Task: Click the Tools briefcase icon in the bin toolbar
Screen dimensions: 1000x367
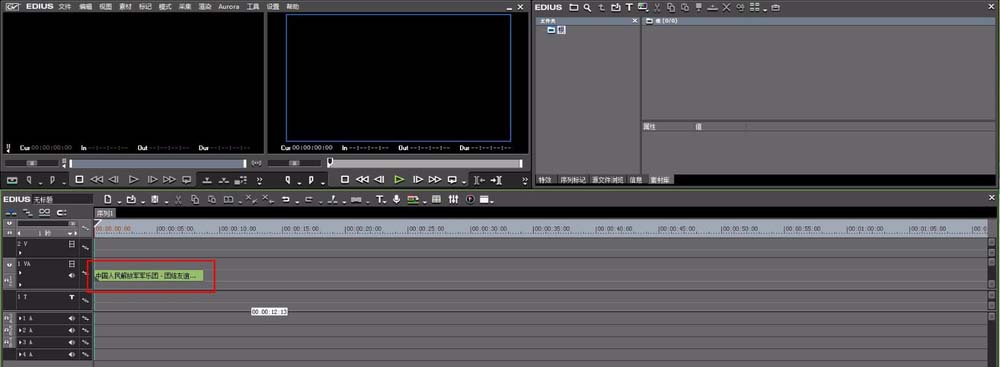Action: [776, 8]
